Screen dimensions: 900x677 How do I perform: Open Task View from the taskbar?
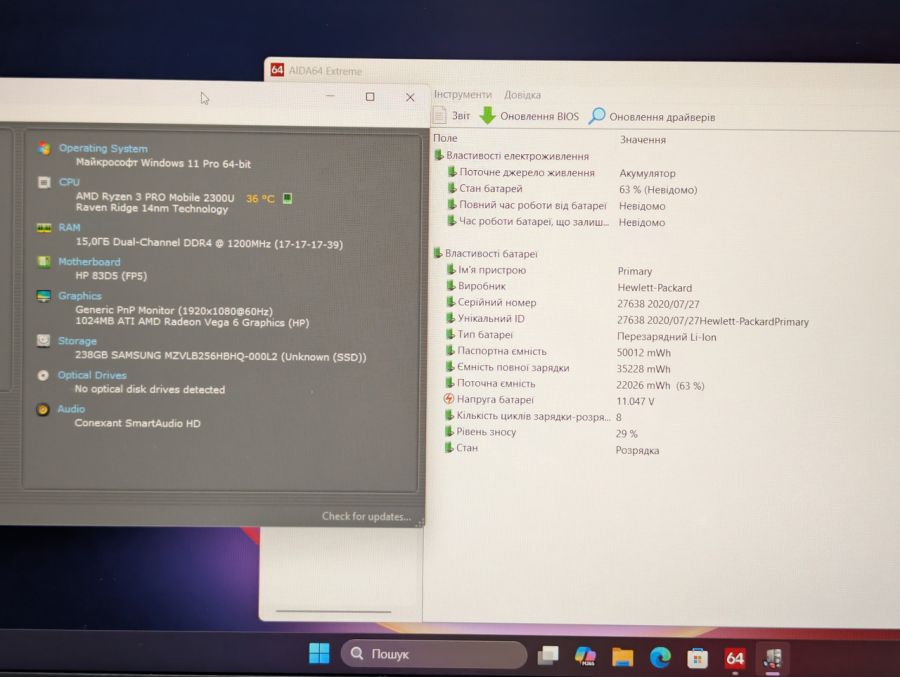(x=548, y=655)
